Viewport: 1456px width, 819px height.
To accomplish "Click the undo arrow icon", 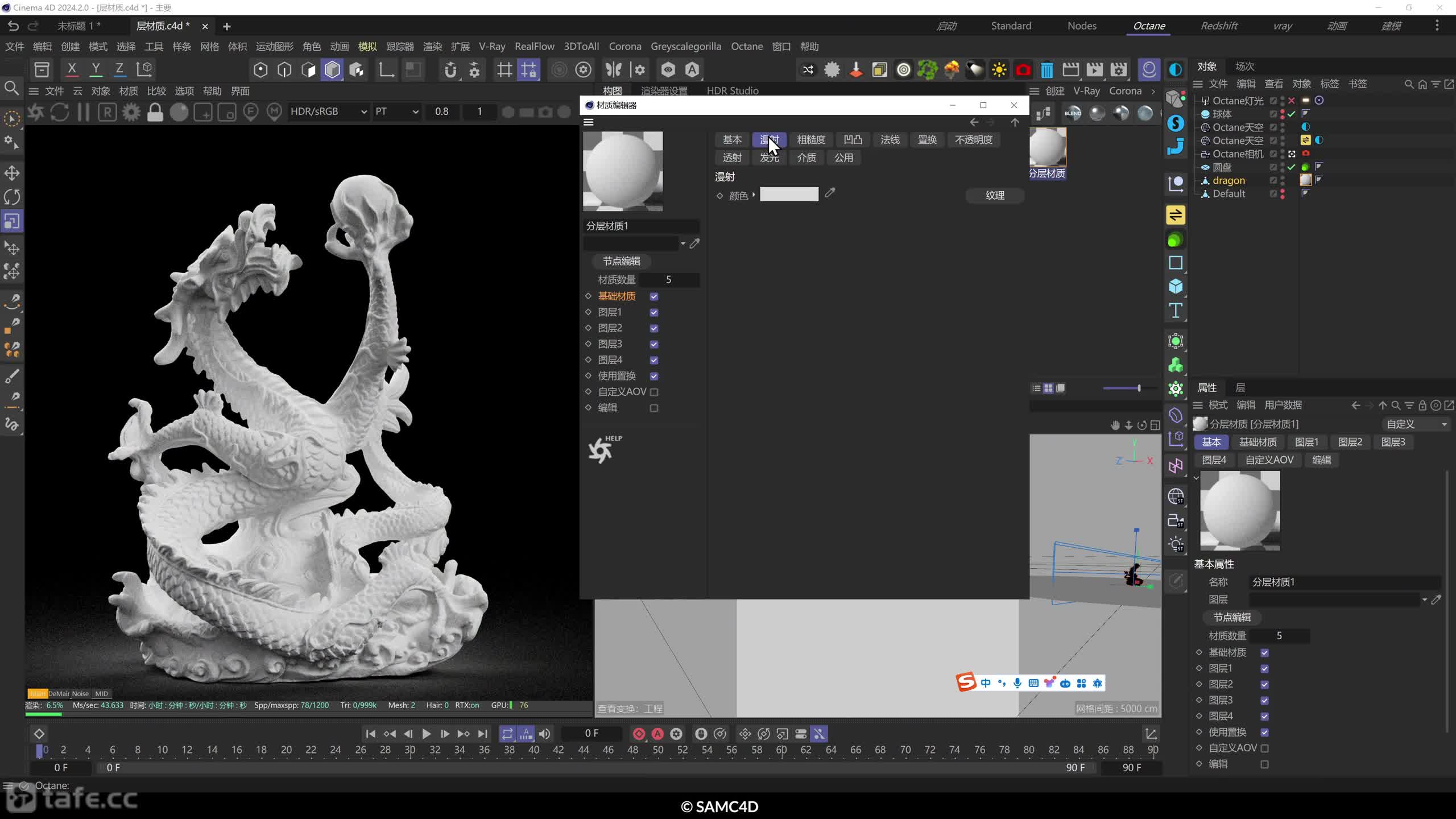I will (13, 26).
